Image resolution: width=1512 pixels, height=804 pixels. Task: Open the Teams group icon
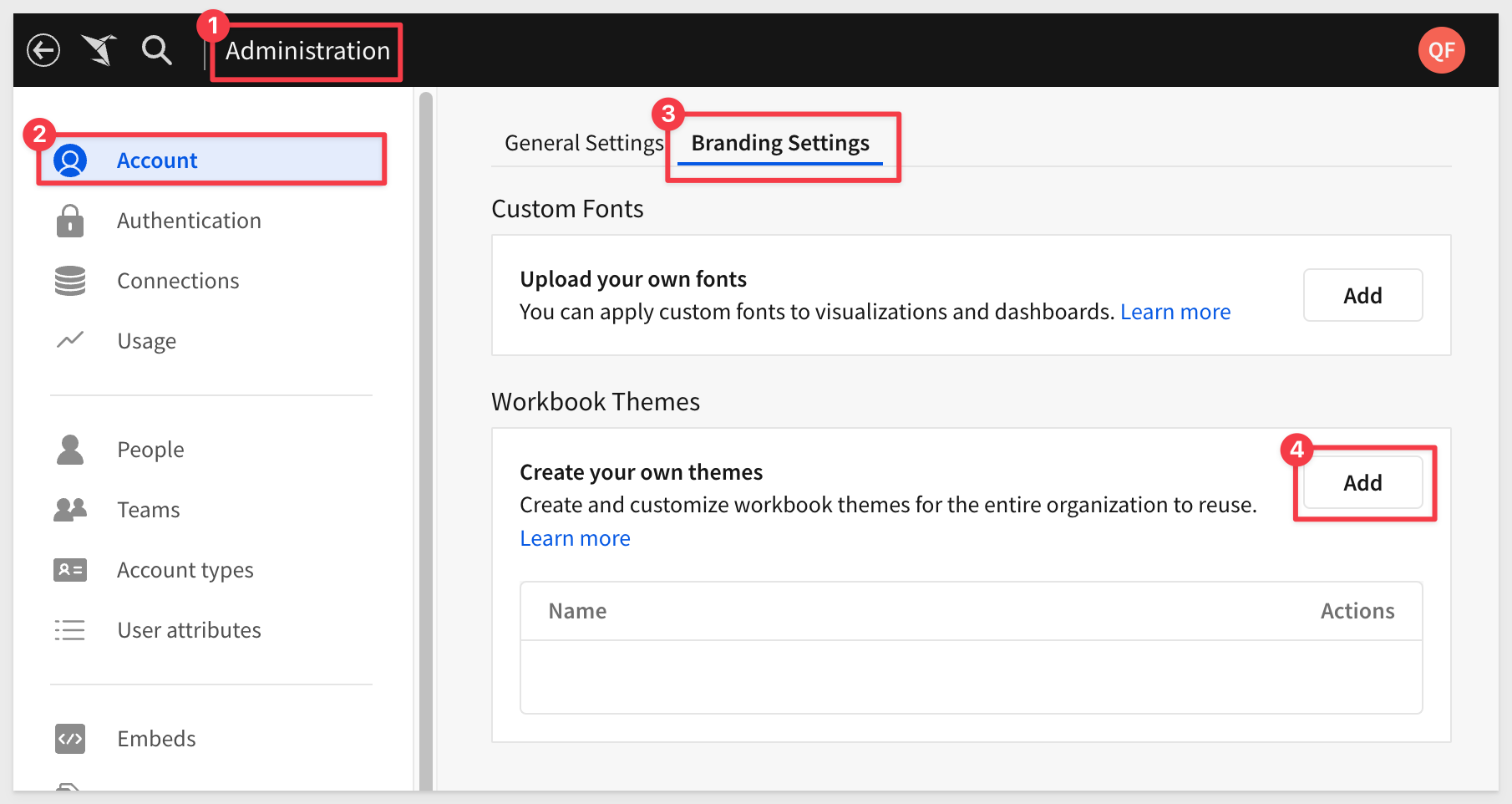(x=70, y=509)
